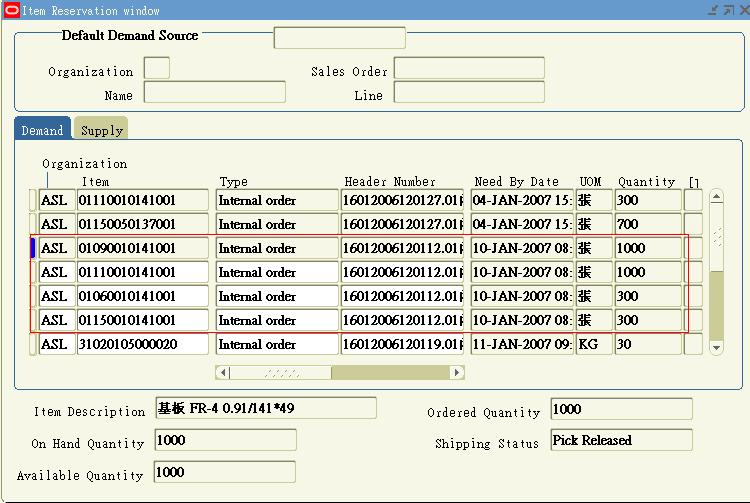Click the On Hand Quantity field
750x503 pixels.
(x=226, y=440)
